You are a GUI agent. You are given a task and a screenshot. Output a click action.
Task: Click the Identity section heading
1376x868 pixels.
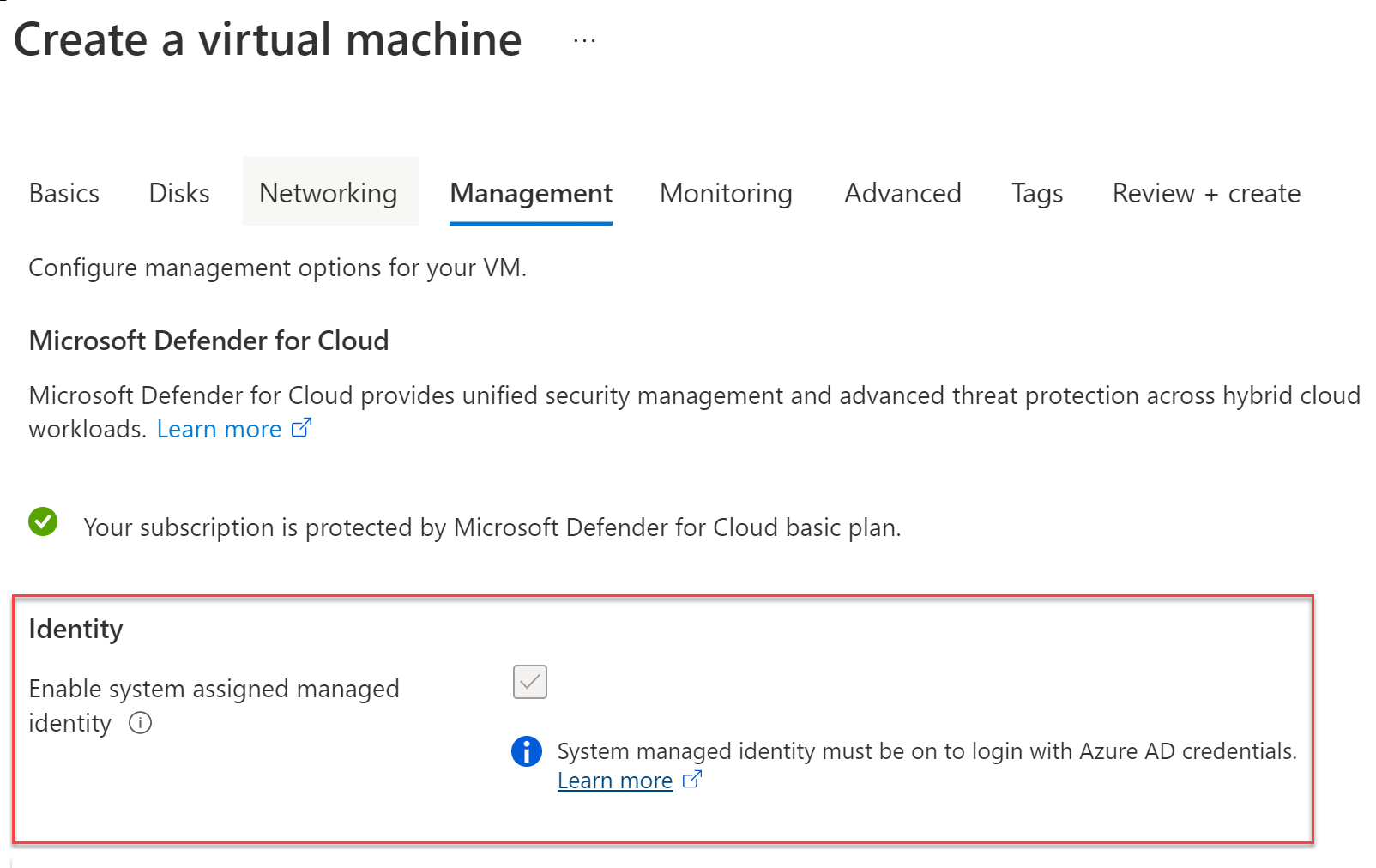(x=75, y=629)
